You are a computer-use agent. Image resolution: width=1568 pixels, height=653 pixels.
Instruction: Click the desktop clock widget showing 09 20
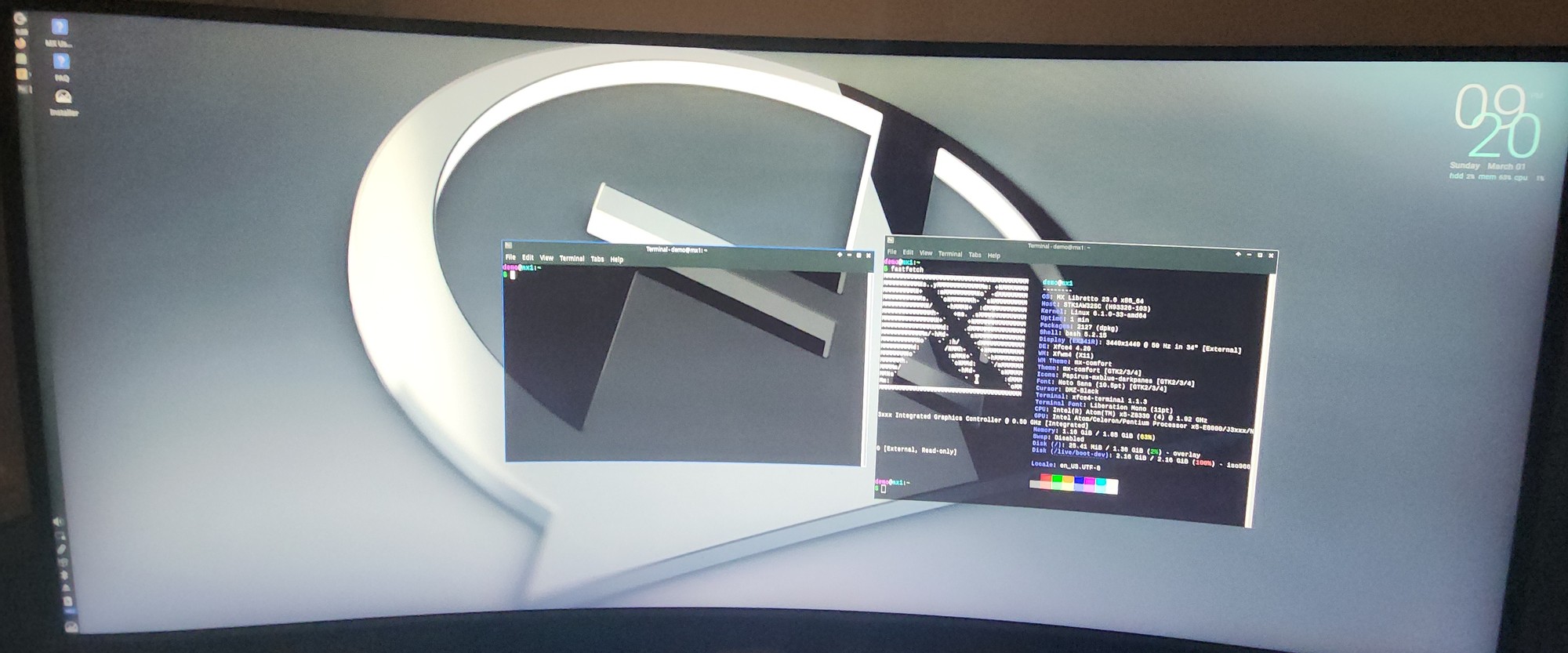click(x=1496, y=122)
